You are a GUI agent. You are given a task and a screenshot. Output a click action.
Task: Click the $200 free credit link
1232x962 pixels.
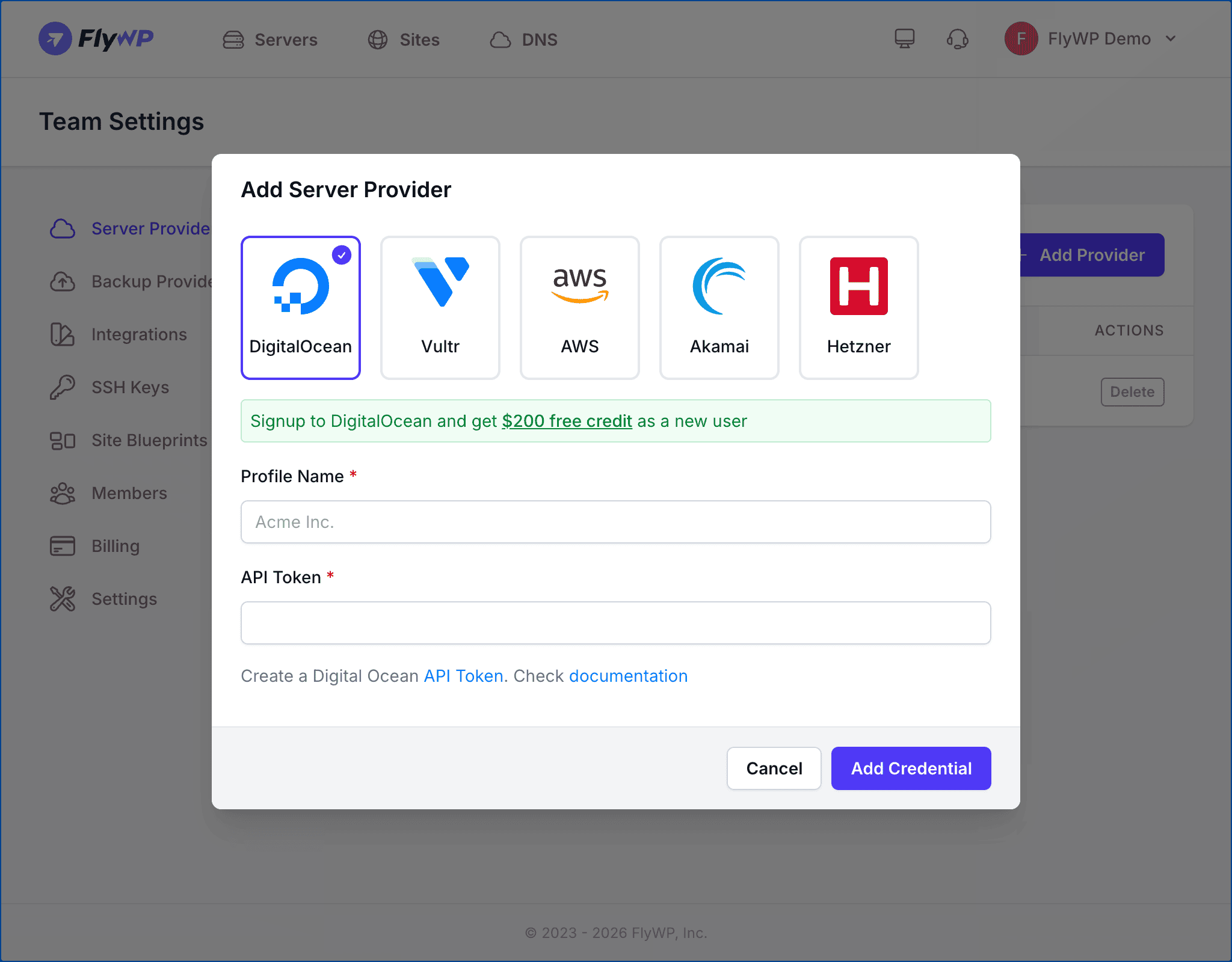(567, 421)
